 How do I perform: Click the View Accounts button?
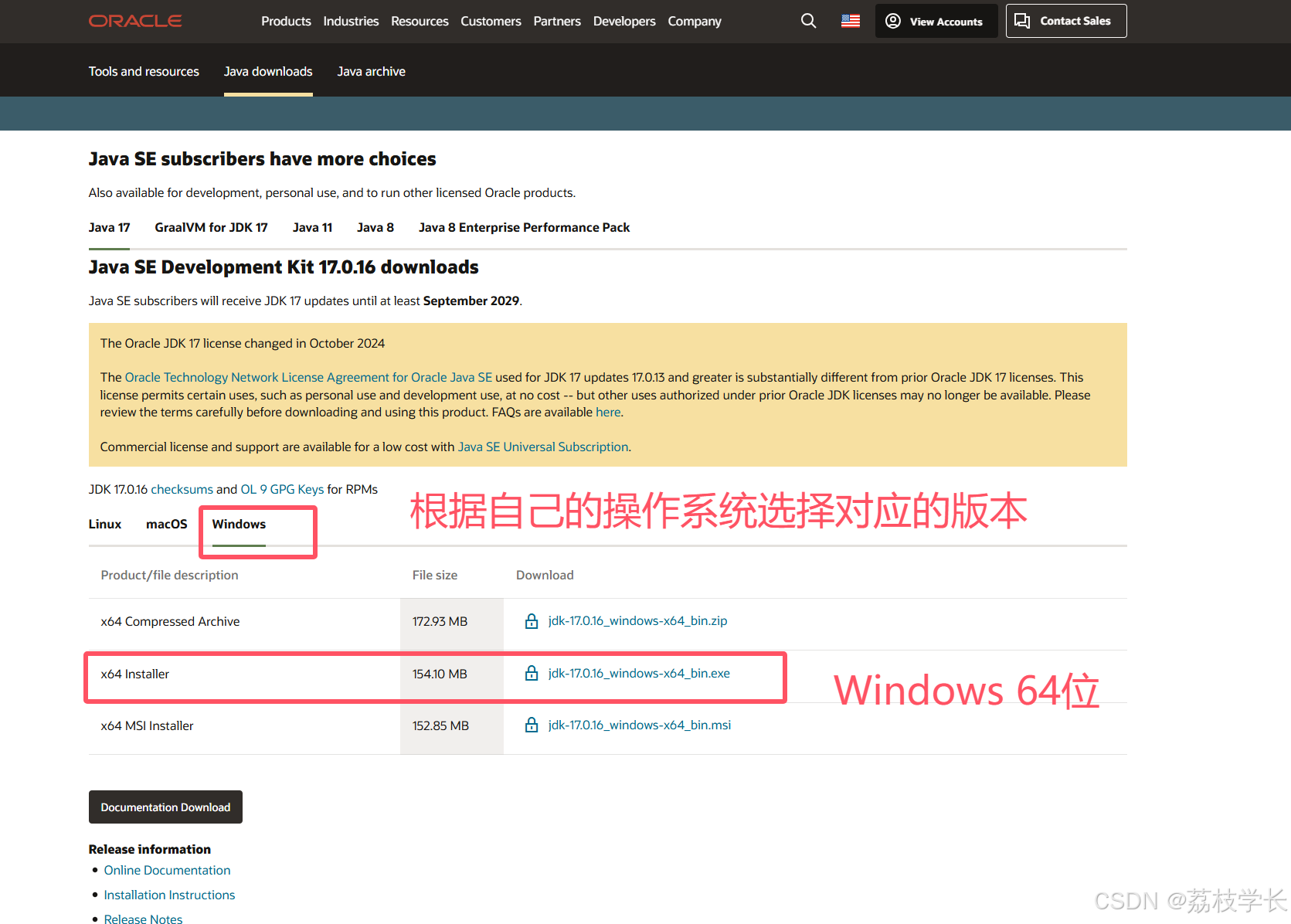click(x=936, y=21)
